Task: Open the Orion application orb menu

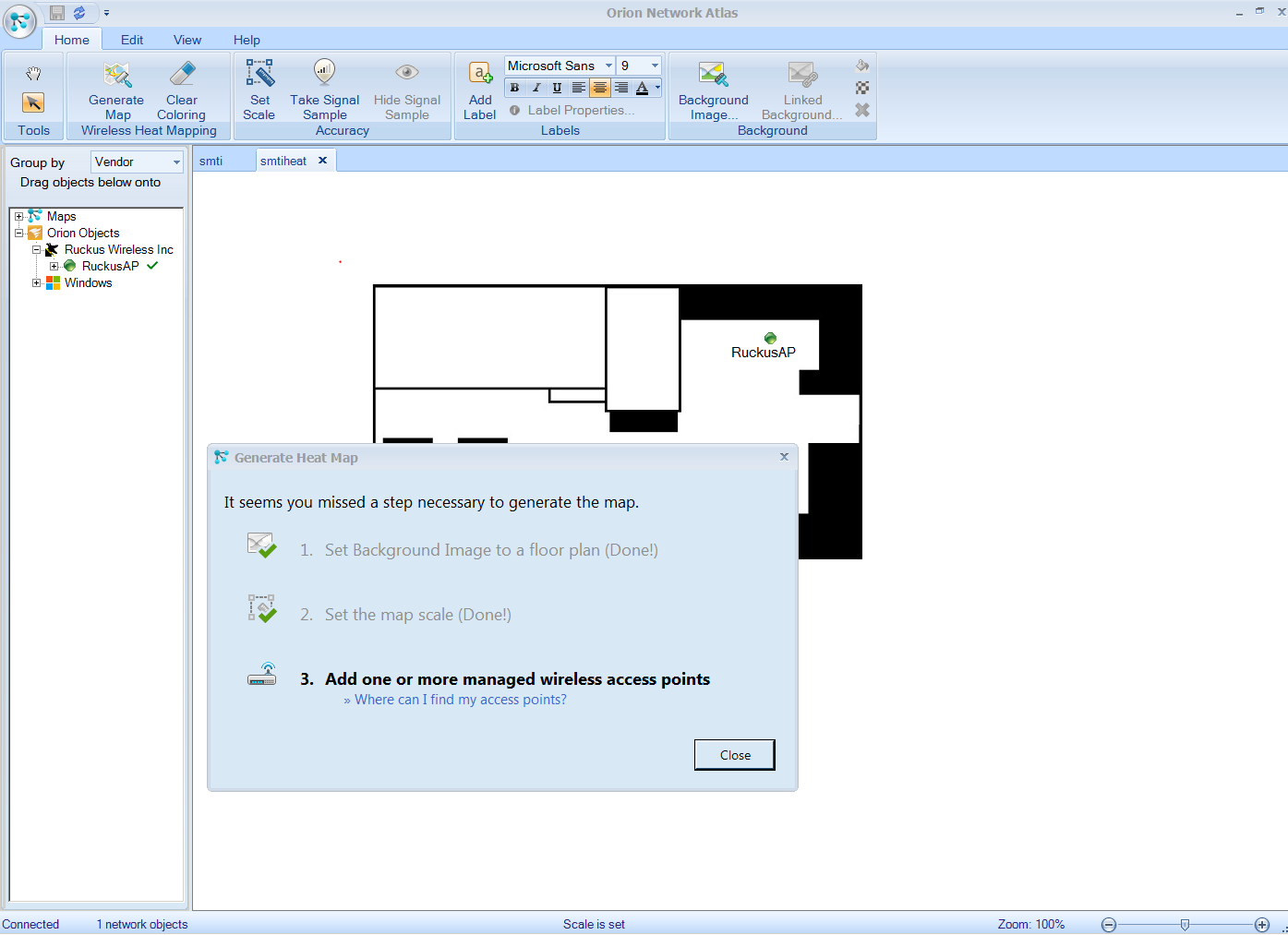Action: 19,20
